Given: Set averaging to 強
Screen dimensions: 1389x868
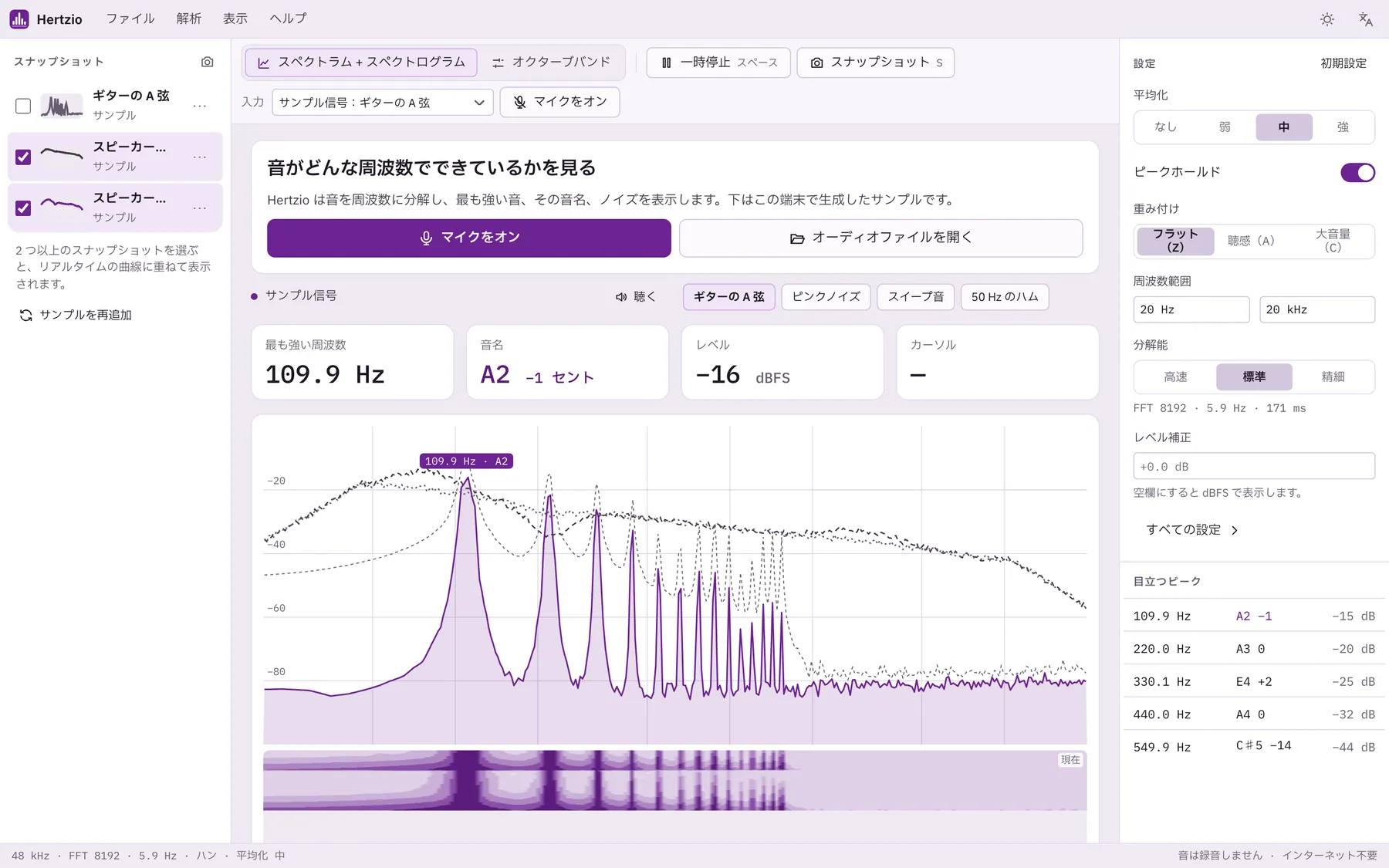Looking at the screenshot, I should 1343,127.
